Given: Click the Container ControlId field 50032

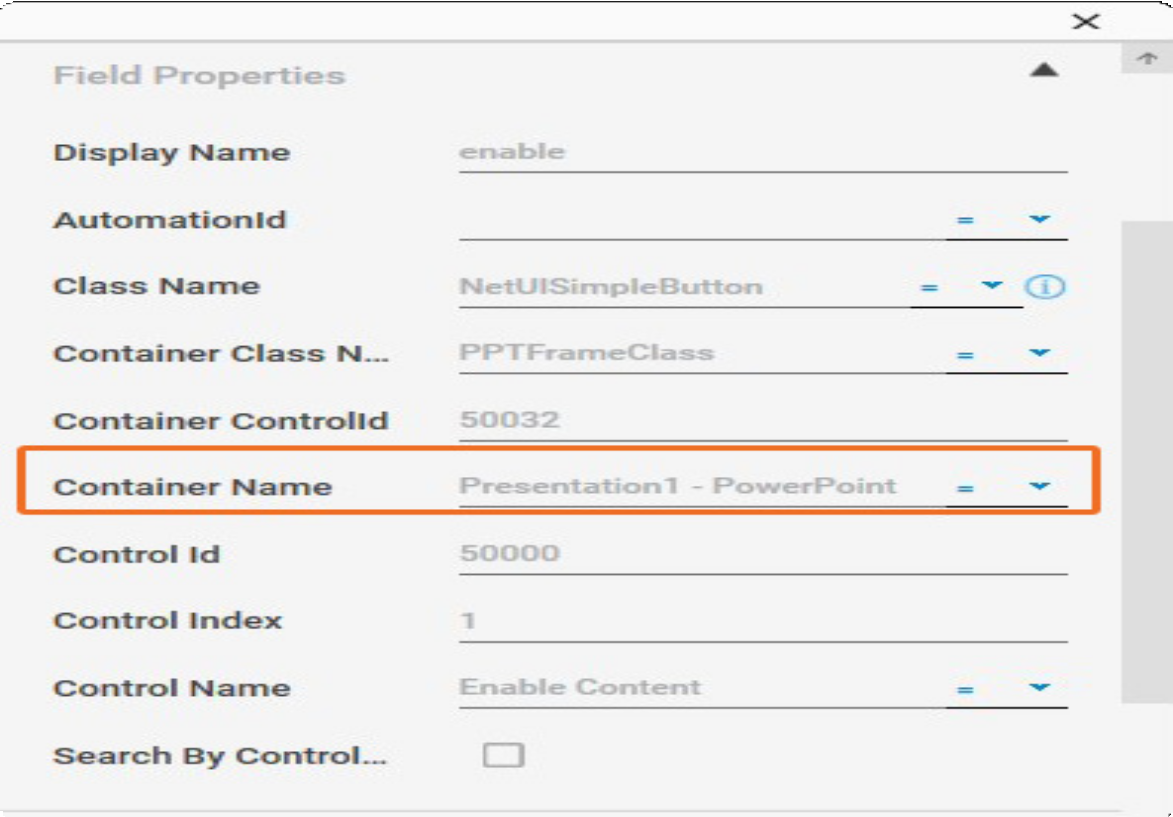Looking at the screenshot, I should pos(763,420).
